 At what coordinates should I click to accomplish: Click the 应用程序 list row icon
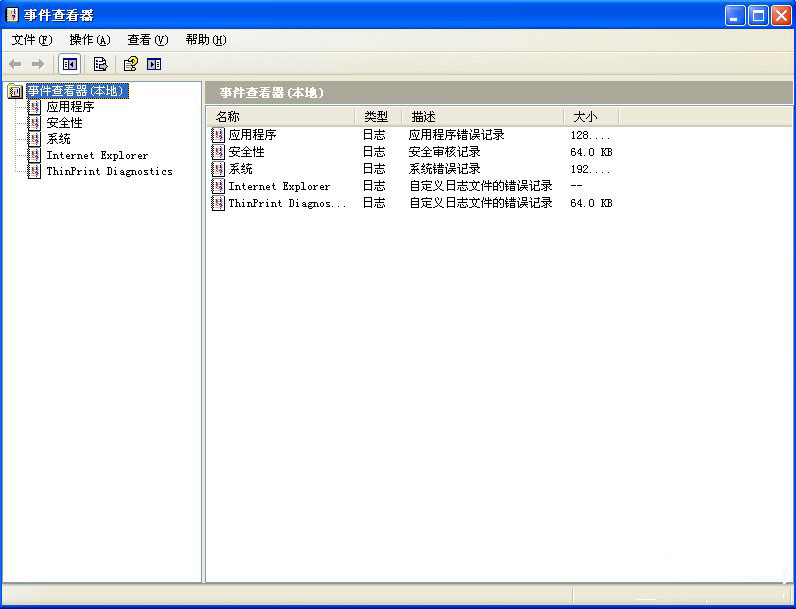[218, 135]
